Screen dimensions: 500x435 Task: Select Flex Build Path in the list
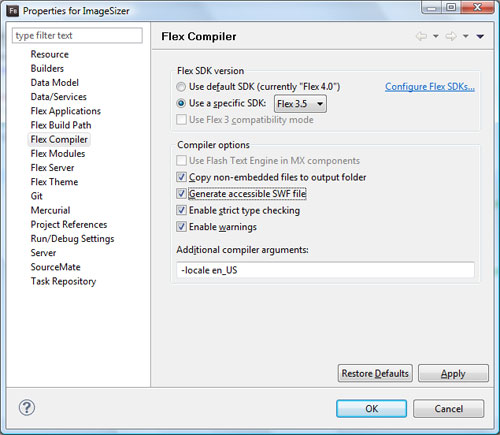61,125
